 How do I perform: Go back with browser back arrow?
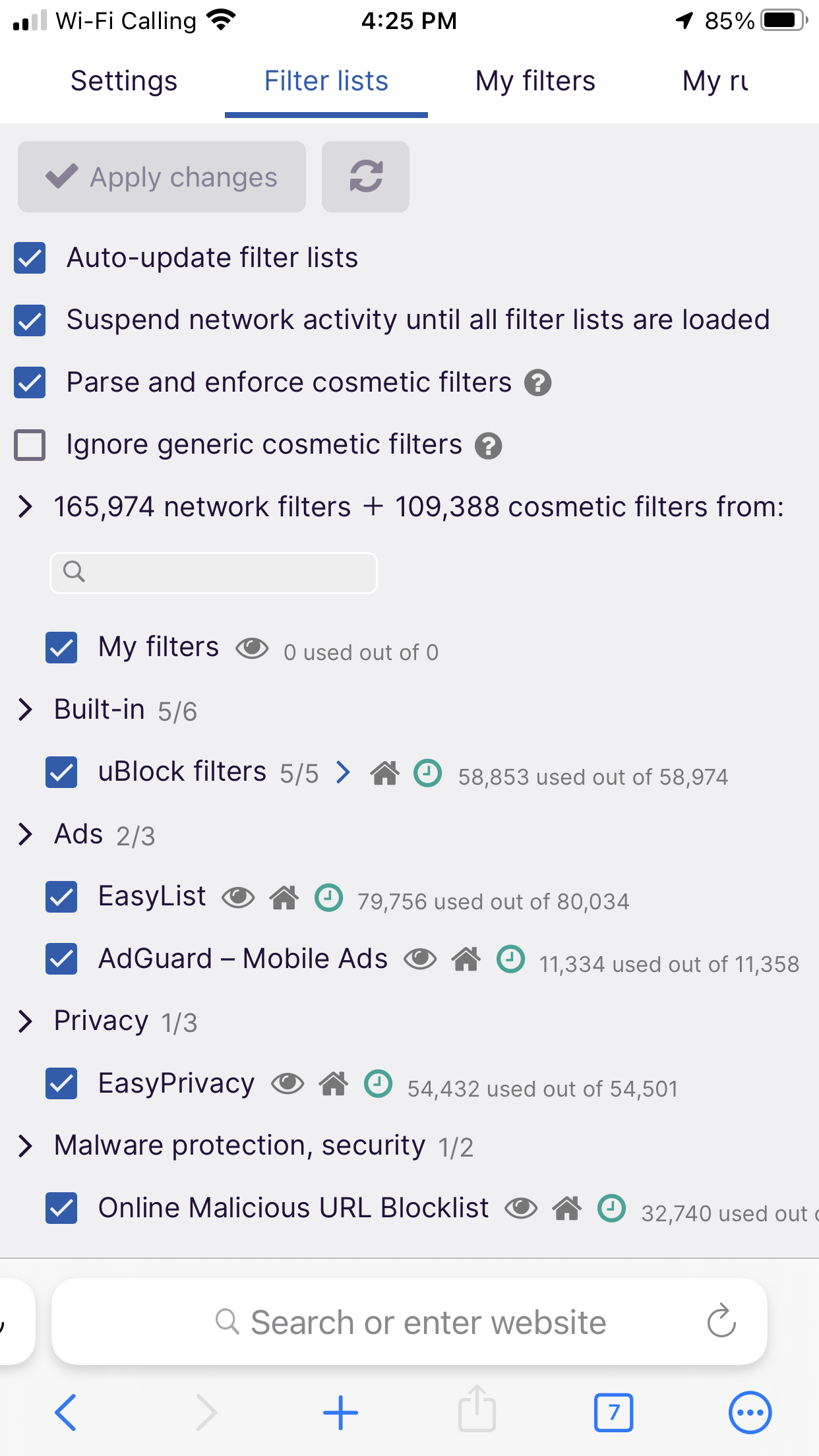click(65, 1412)
